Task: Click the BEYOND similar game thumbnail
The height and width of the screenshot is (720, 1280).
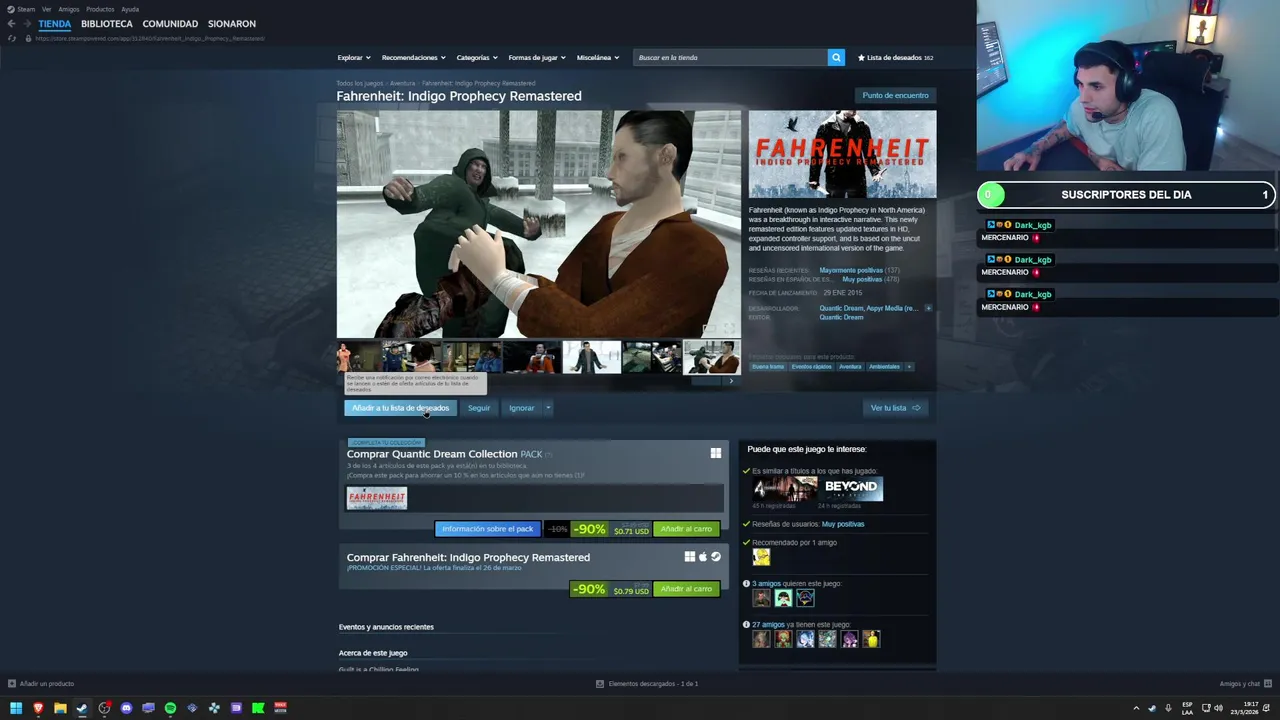Action: coord(852,488)
